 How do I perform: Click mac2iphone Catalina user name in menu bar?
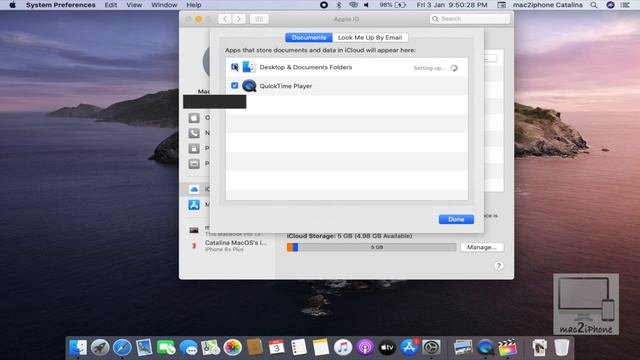547,5
